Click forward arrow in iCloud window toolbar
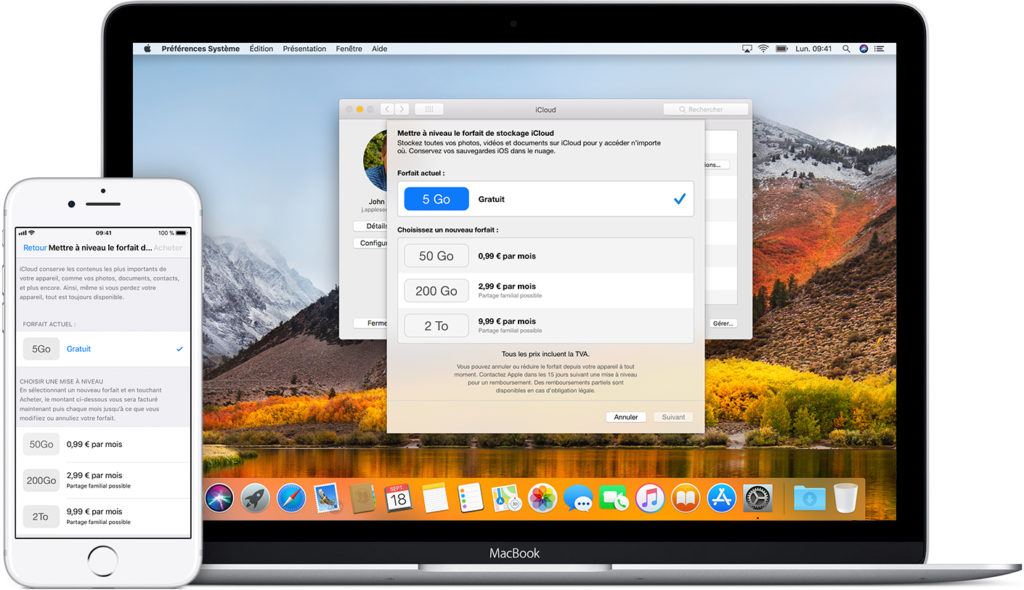The width and height of the screenshot is (1024, 590). click(402, 109)
